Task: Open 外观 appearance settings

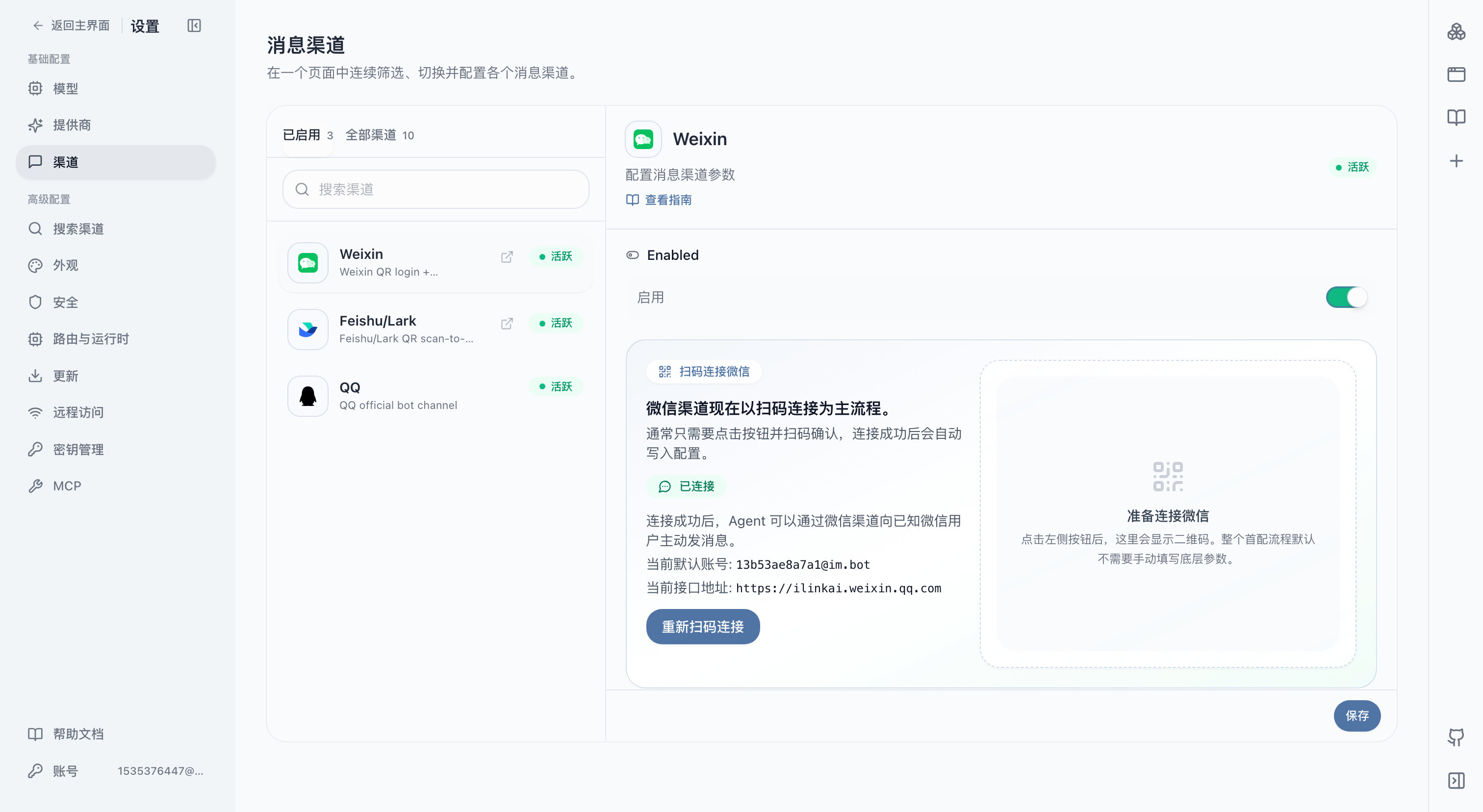Action: [x=115, y=265]
